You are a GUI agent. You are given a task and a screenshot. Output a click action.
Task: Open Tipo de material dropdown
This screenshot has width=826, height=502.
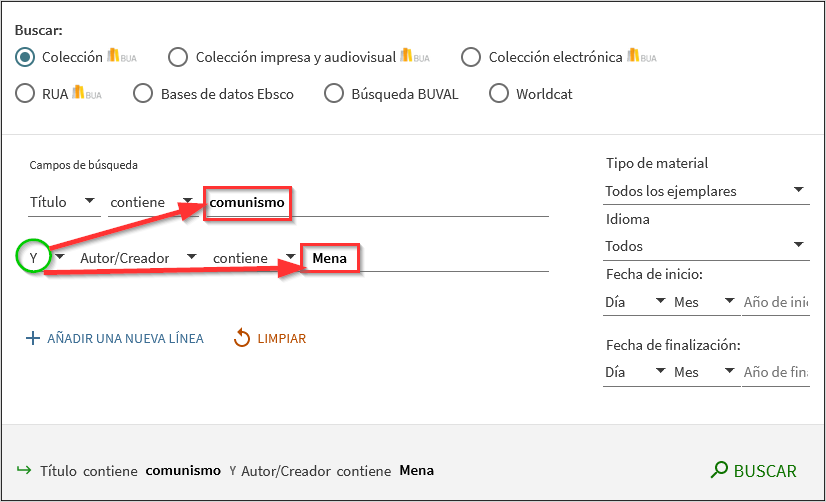pos(705,190)
